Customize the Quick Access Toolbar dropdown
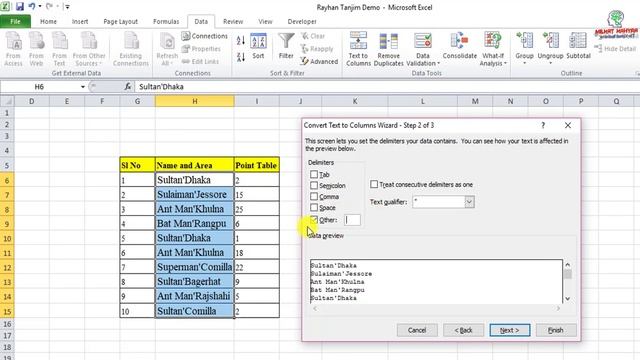Viewport: 640px width, 360px height. (67, 7)
